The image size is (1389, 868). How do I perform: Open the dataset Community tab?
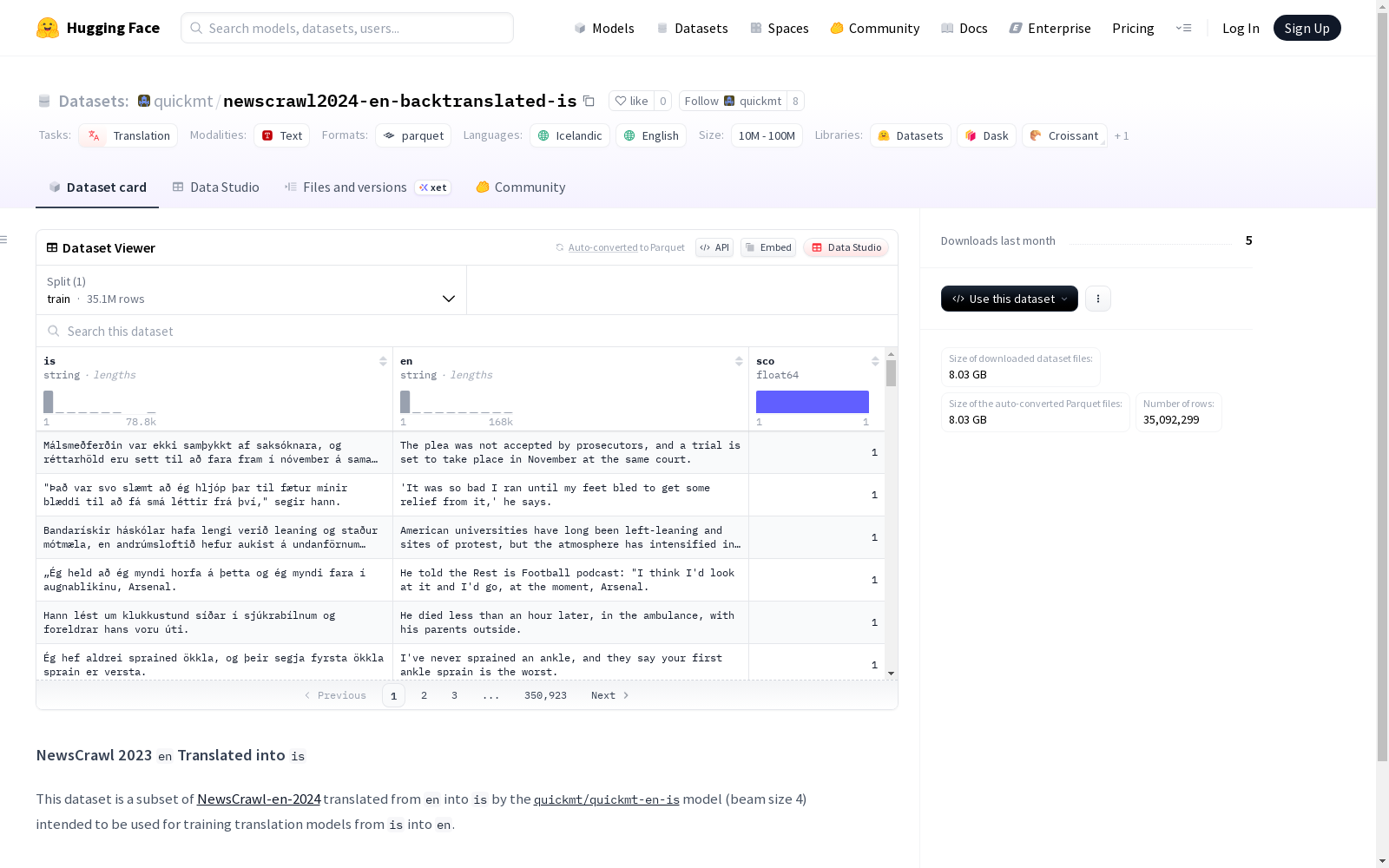pos(521,187)
